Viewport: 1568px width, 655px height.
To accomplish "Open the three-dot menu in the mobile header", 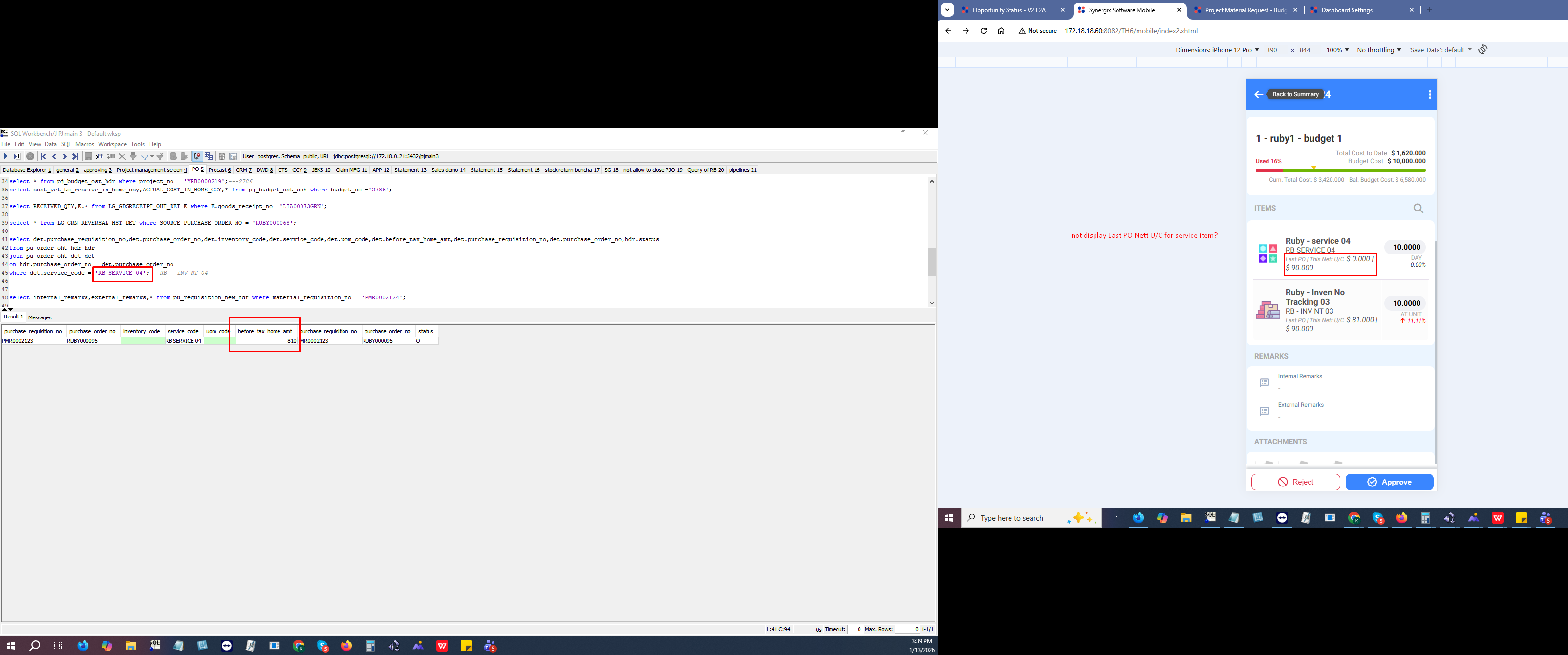I will tap(1429, 94).
